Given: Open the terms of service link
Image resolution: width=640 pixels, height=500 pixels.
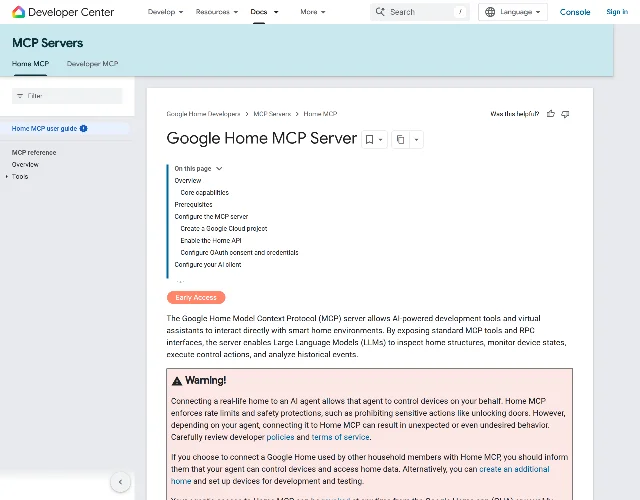Looking at the screenshot, I should [x=340, y=437].
